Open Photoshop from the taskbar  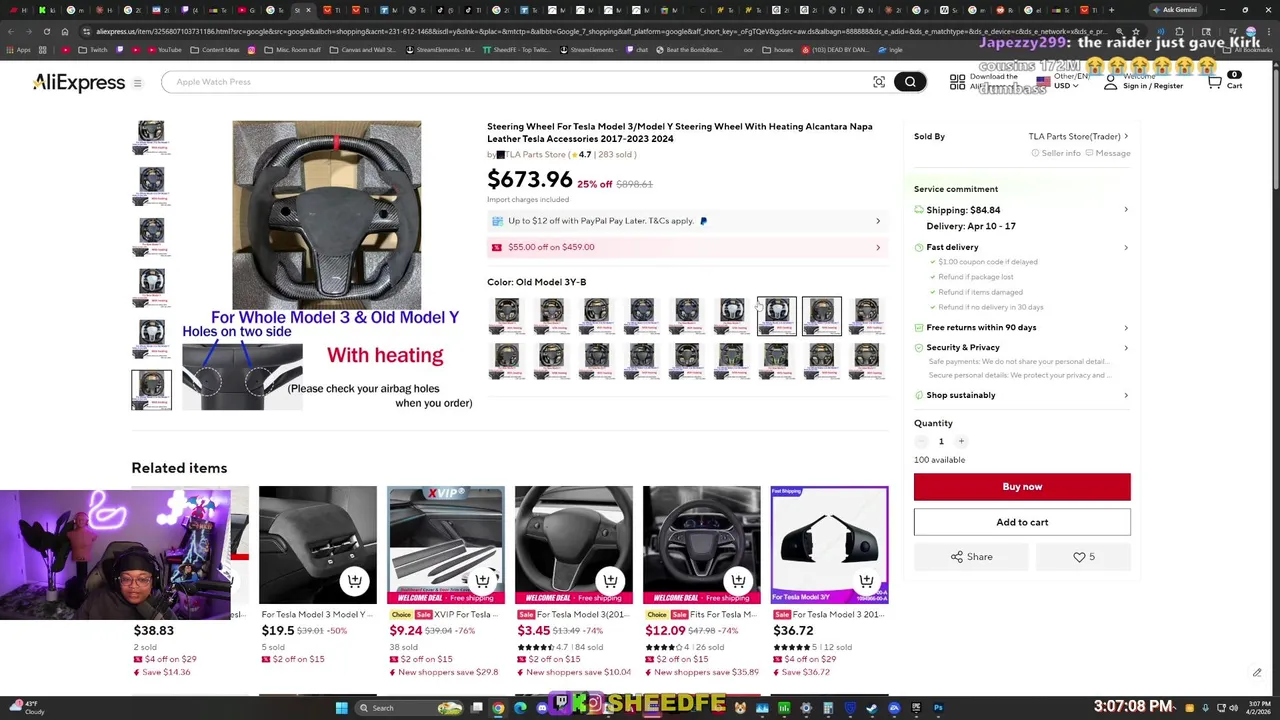(x=938, y=708)
